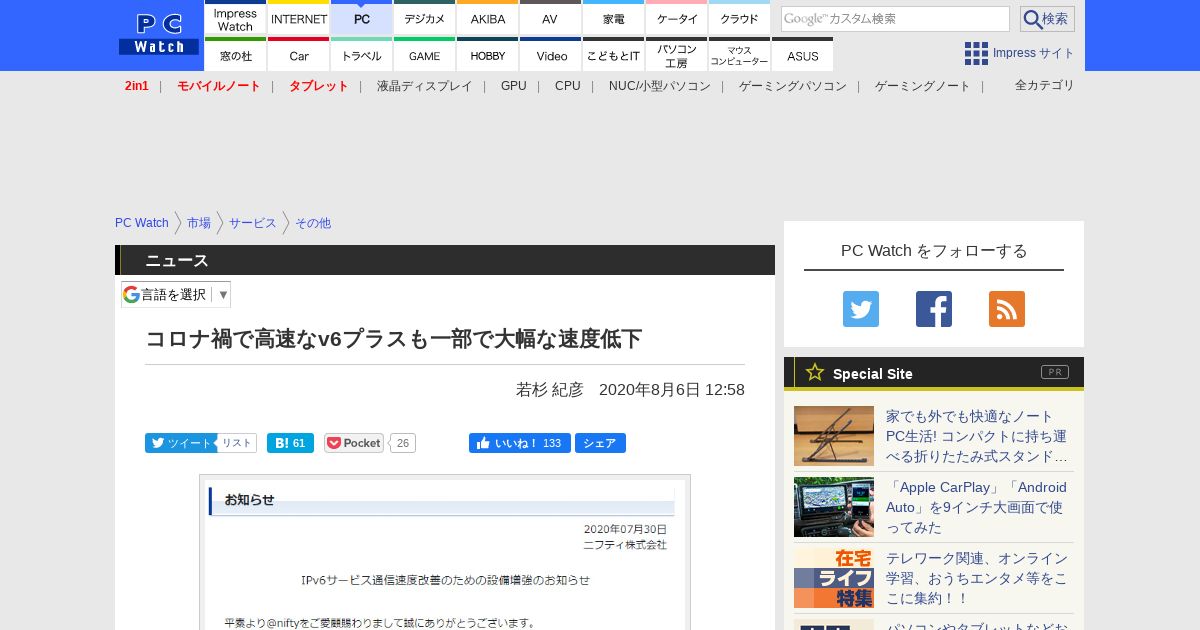Open the トラベル tab
This screenshot has width=1200, height=630.
point(362,55)
